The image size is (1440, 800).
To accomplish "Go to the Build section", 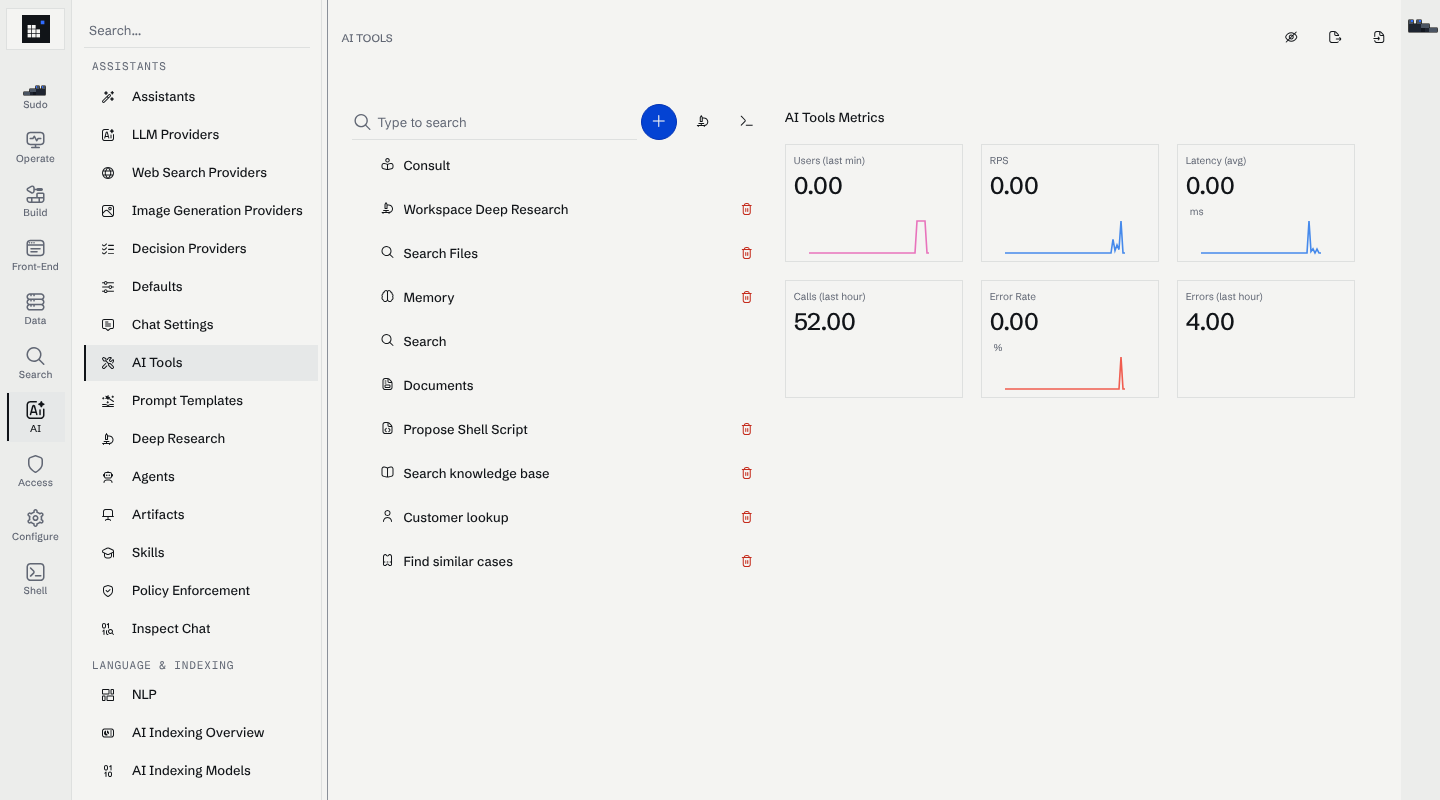I will [35, 201].
